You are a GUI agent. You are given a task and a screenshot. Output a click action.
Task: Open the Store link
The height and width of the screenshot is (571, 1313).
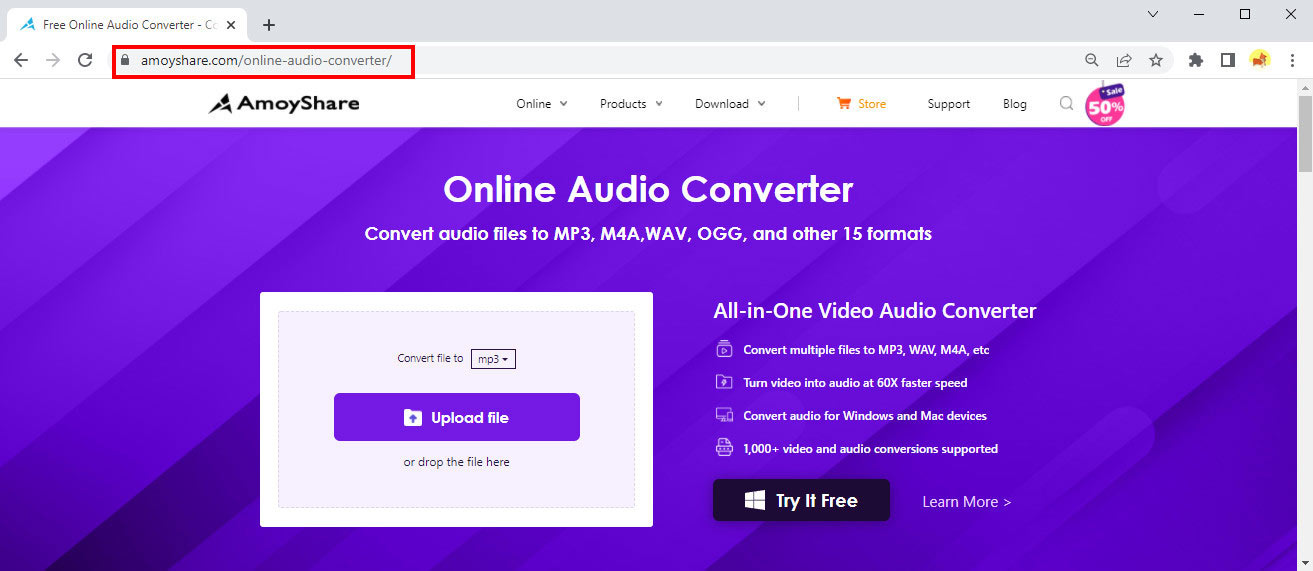pyautogui.click(x=861, y=103)
